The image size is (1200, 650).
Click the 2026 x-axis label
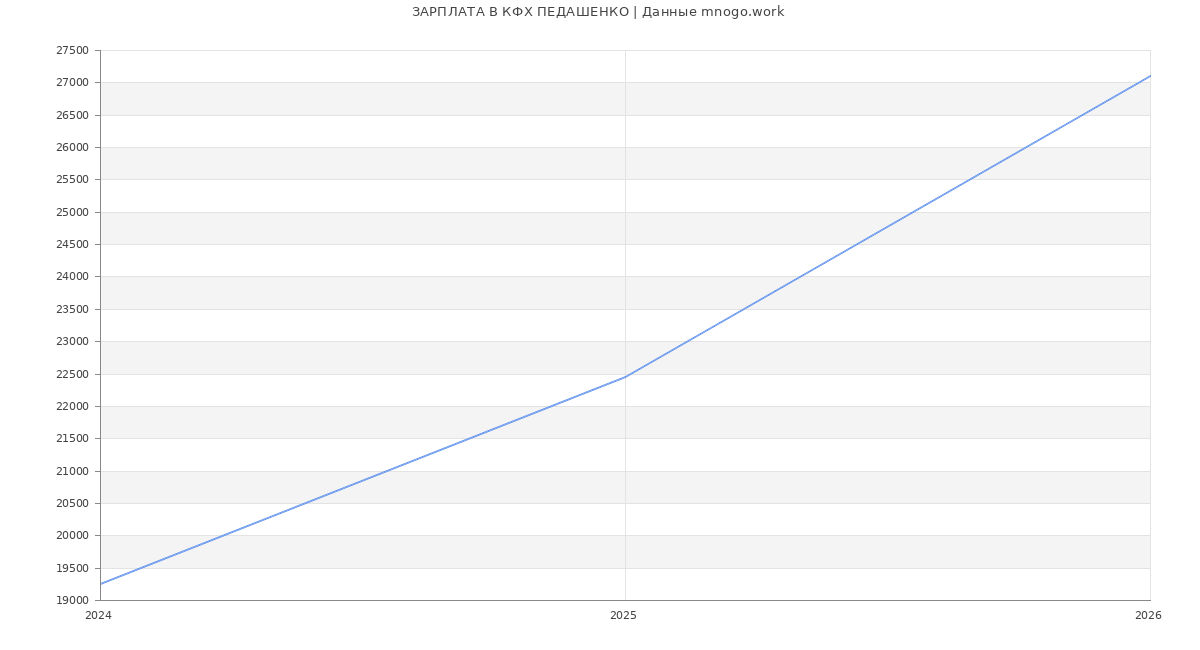[1148, 616]
